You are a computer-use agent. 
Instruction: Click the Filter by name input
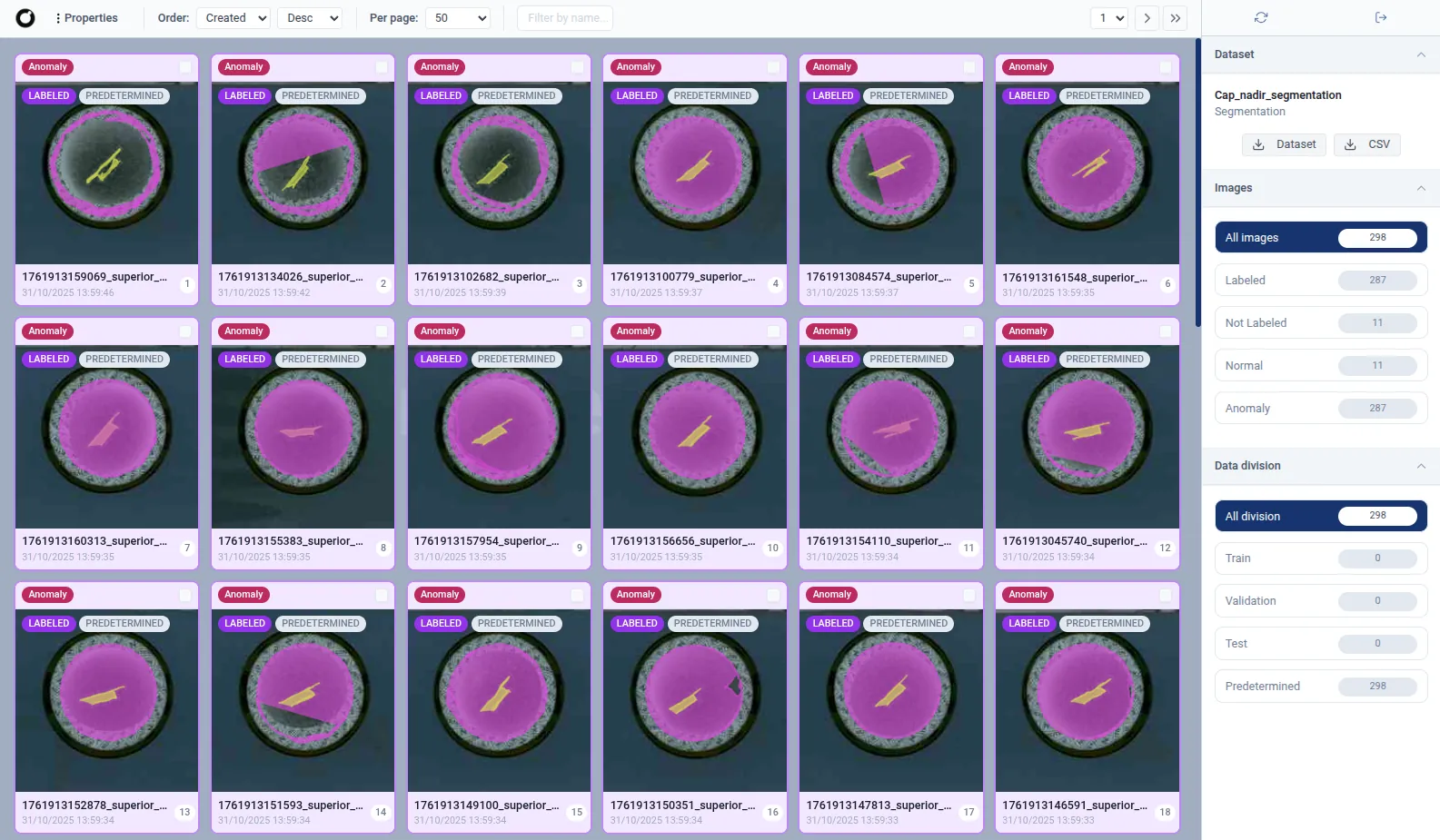pyautogui.click(x=564, y=18)
